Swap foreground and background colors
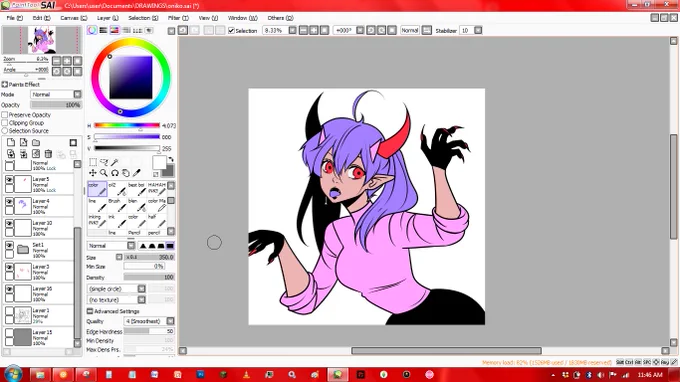Viewport: 680px width, 382px height. click(x=171, y=160)
